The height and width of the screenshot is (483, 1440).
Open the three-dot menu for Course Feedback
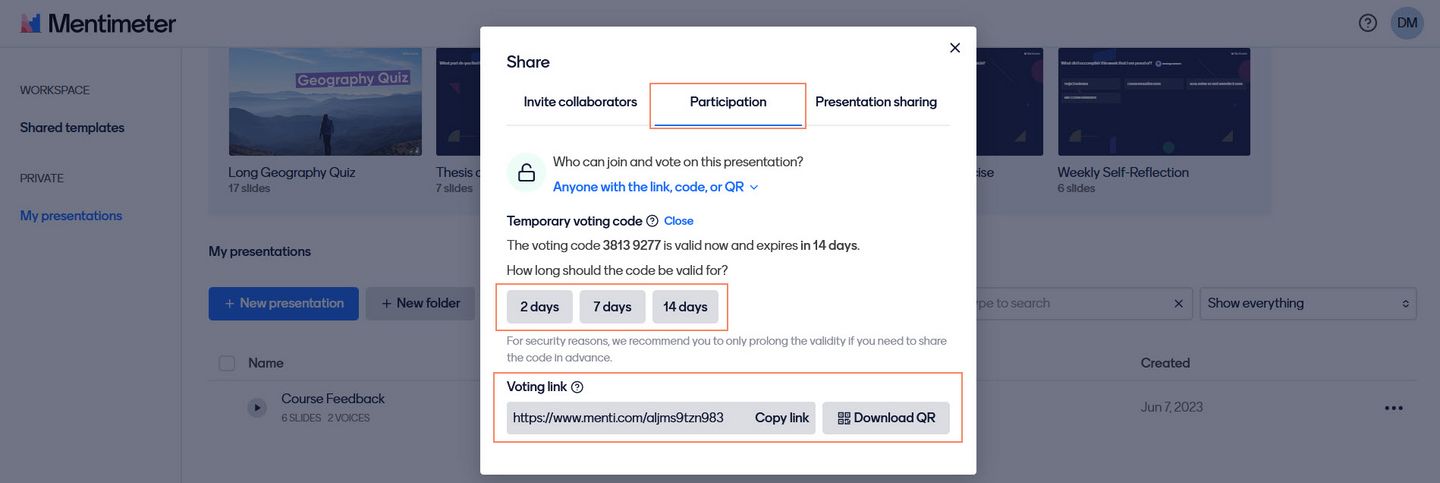point(1394,408)
